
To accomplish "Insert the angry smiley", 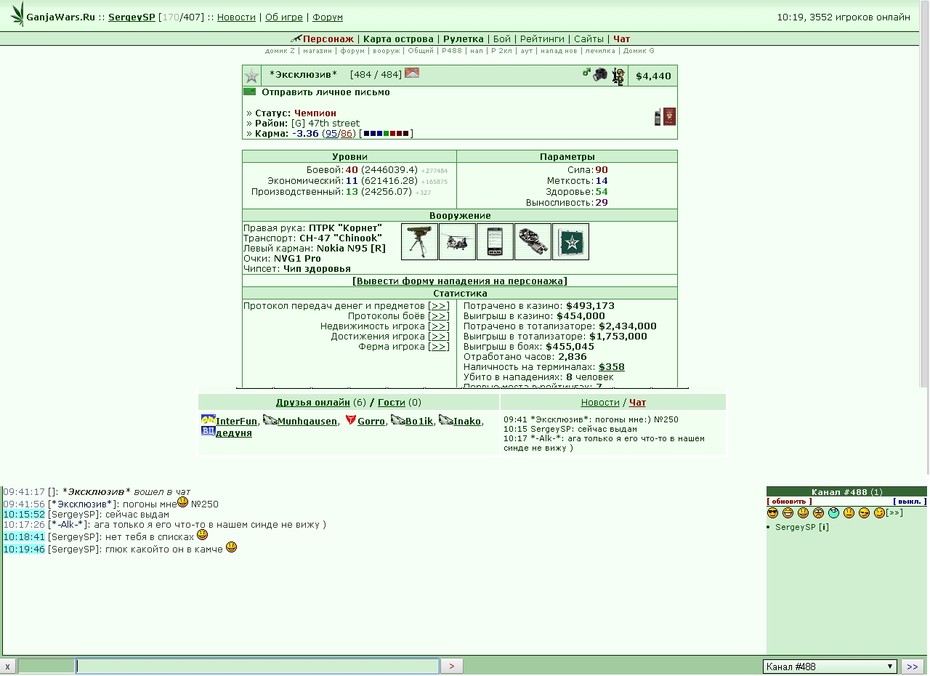I will [x=818, y=513].
